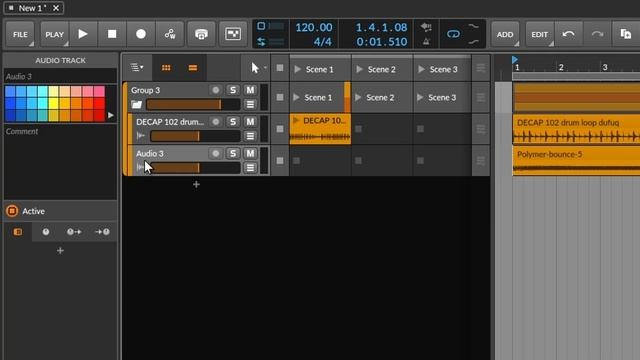The image size is (640, 360).
Task: Select first inspector device tab icon
Action: click(18, 232)
